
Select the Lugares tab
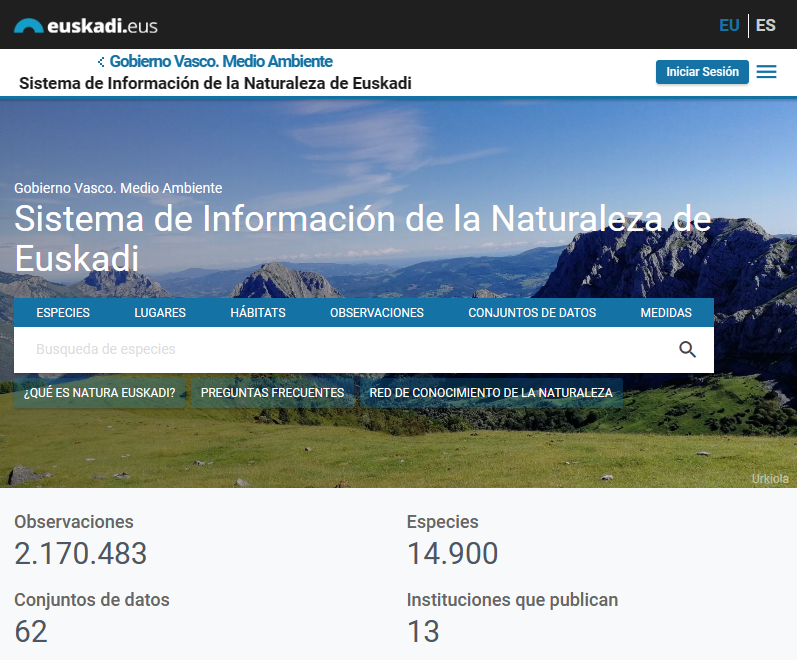[160, 313]
